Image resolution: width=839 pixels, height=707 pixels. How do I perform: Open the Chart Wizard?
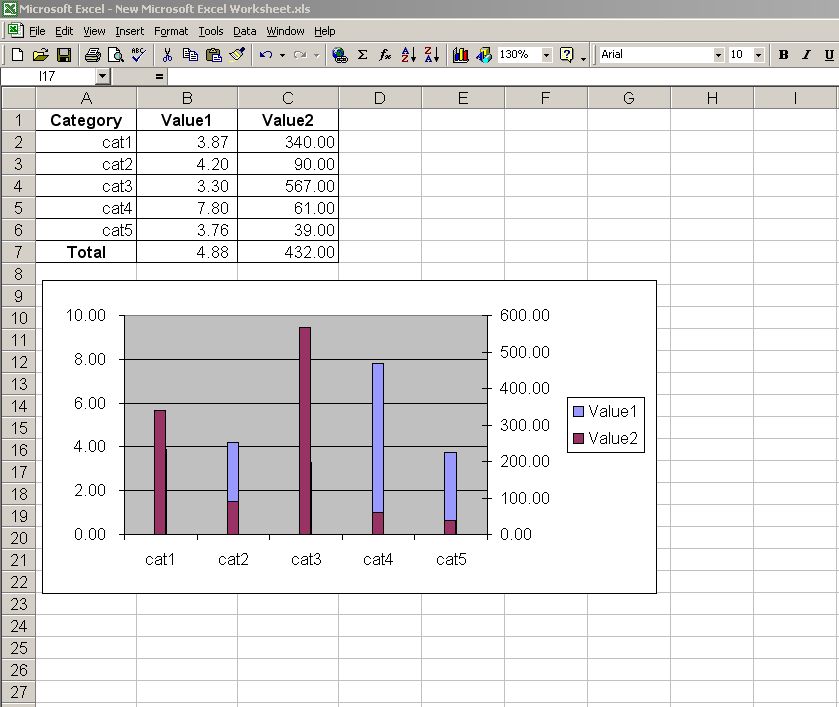coord(460,55)
